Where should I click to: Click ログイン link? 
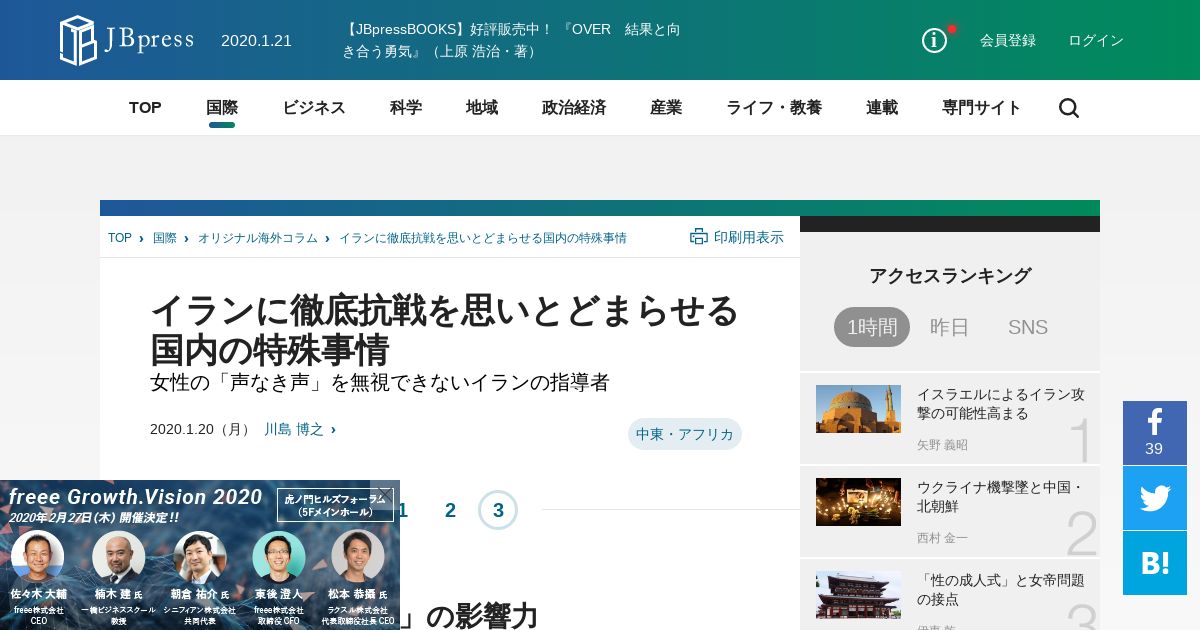(x=1096, y=40)
